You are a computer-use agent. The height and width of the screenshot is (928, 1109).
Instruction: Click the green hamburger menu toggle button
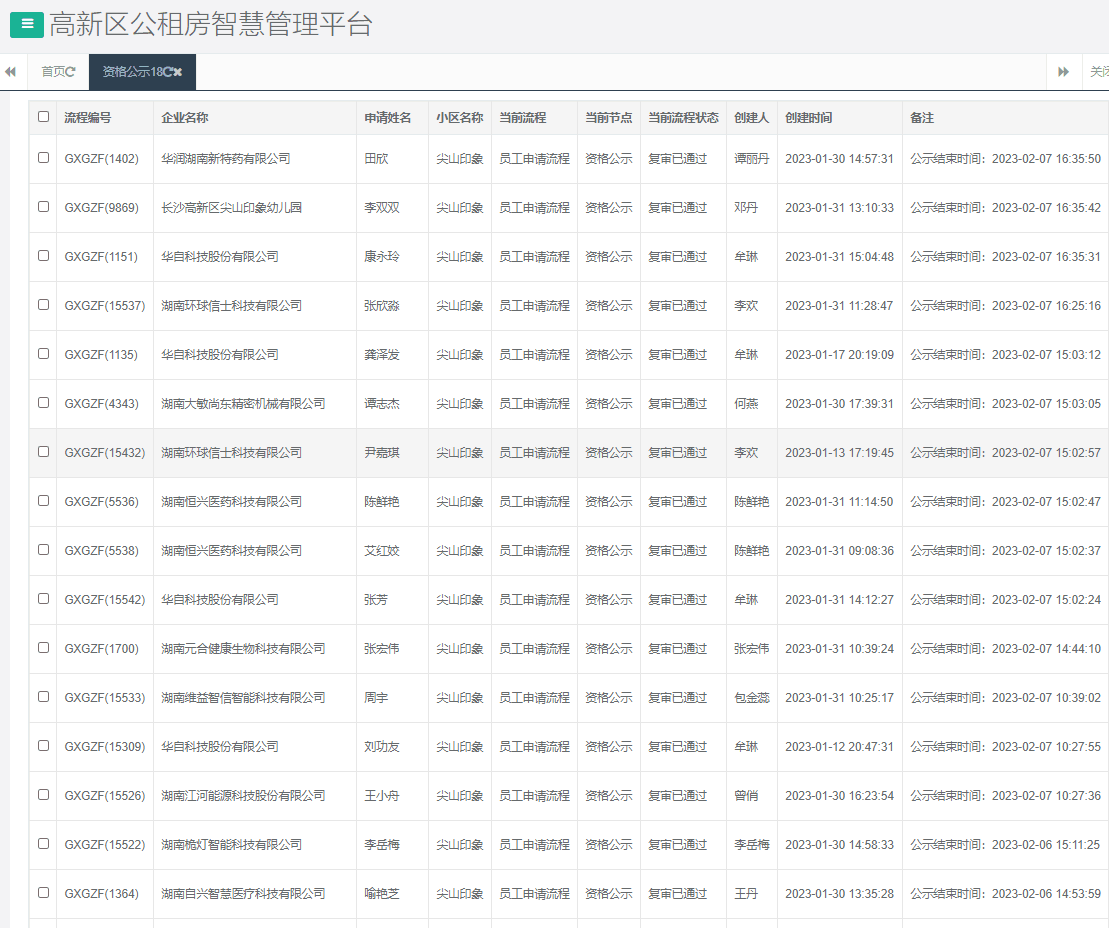point(27,24)
